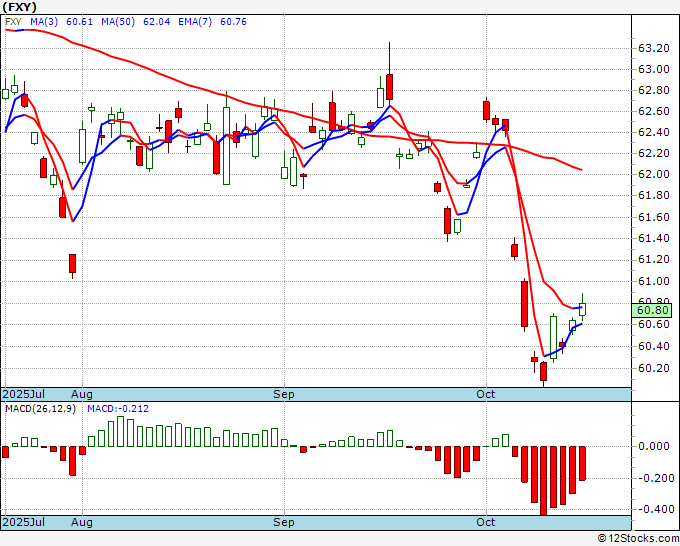The height and width of the screenshot is (546, 680).
Task: Click the EMA(7) legend label
Action: pyautogui.click(x=195, y=22)
